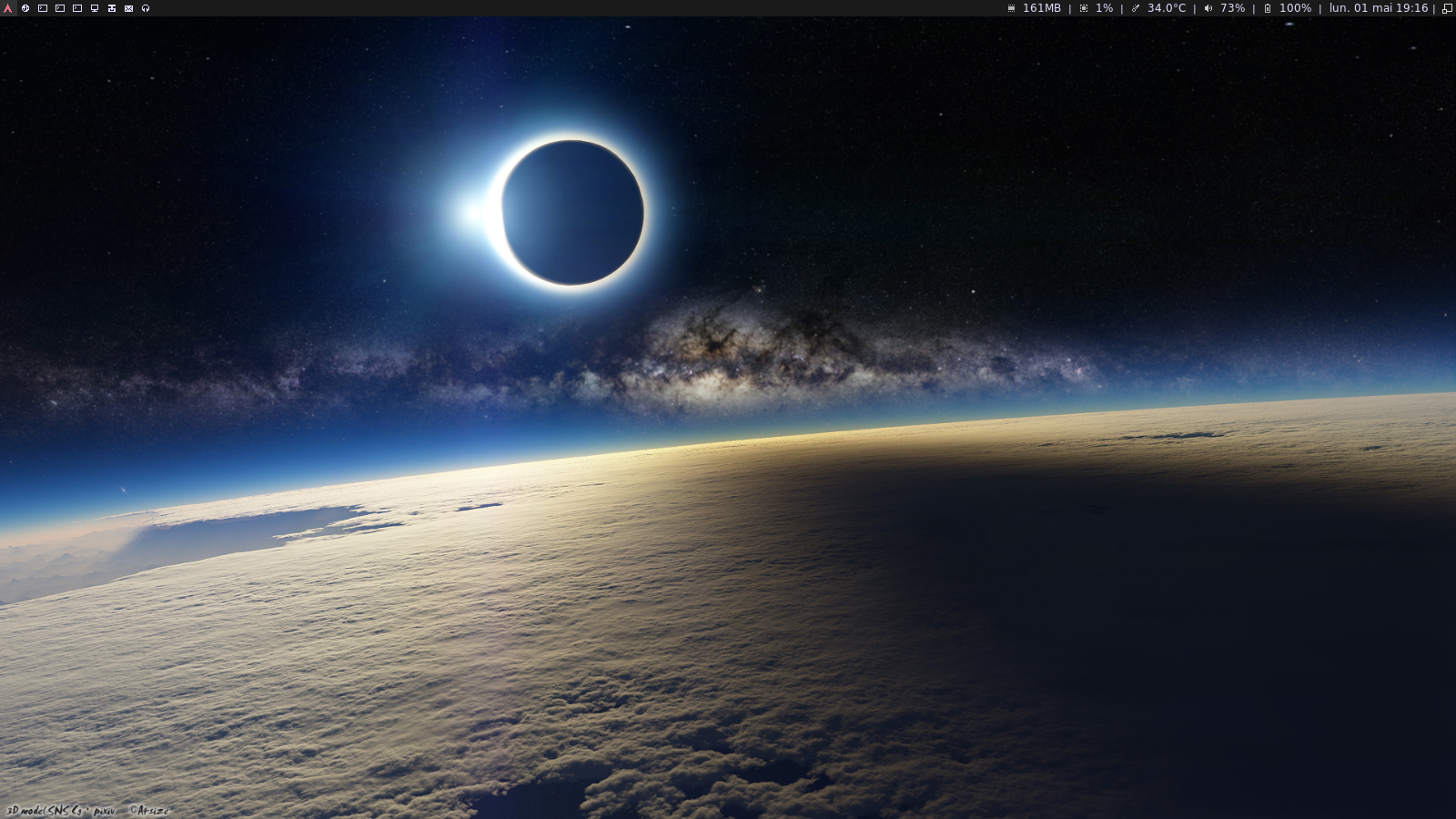Click the volume speaker icon
The width and height of the screenshot is (1456, 819).
(x=1208, y=8)
